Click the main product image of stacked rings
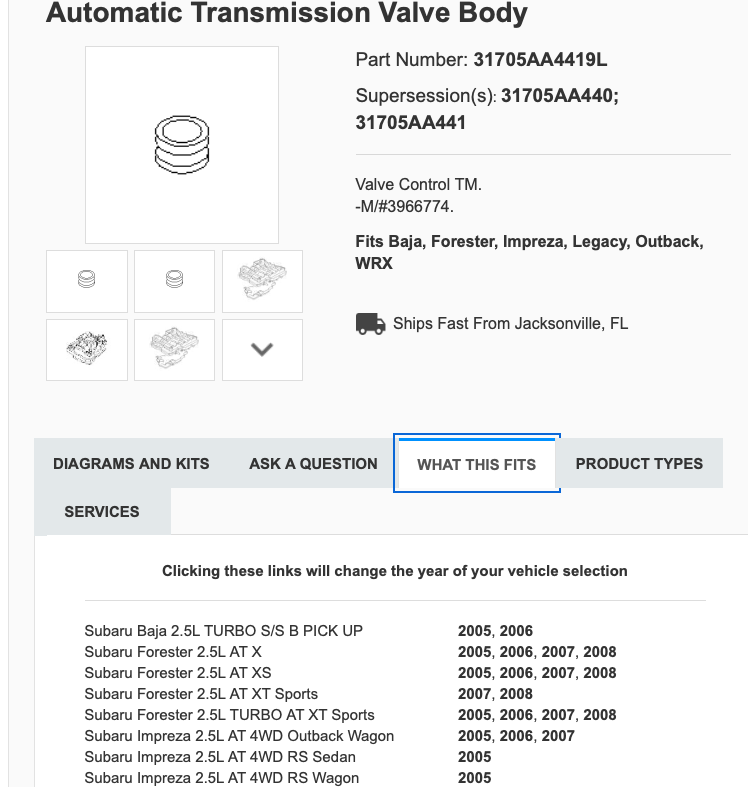The height and width of the screenshot is (787, 748). (182, 145)
